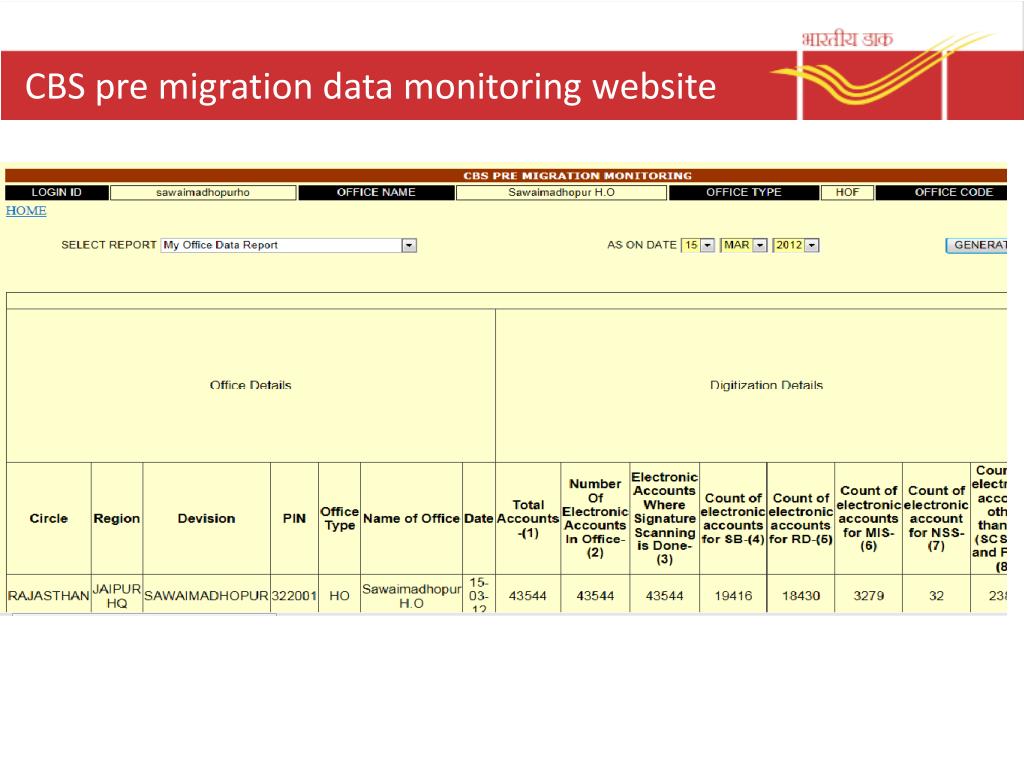Click the office type field HOF
The width and height of the screenshot is (1024, 768).
point(847,193)
